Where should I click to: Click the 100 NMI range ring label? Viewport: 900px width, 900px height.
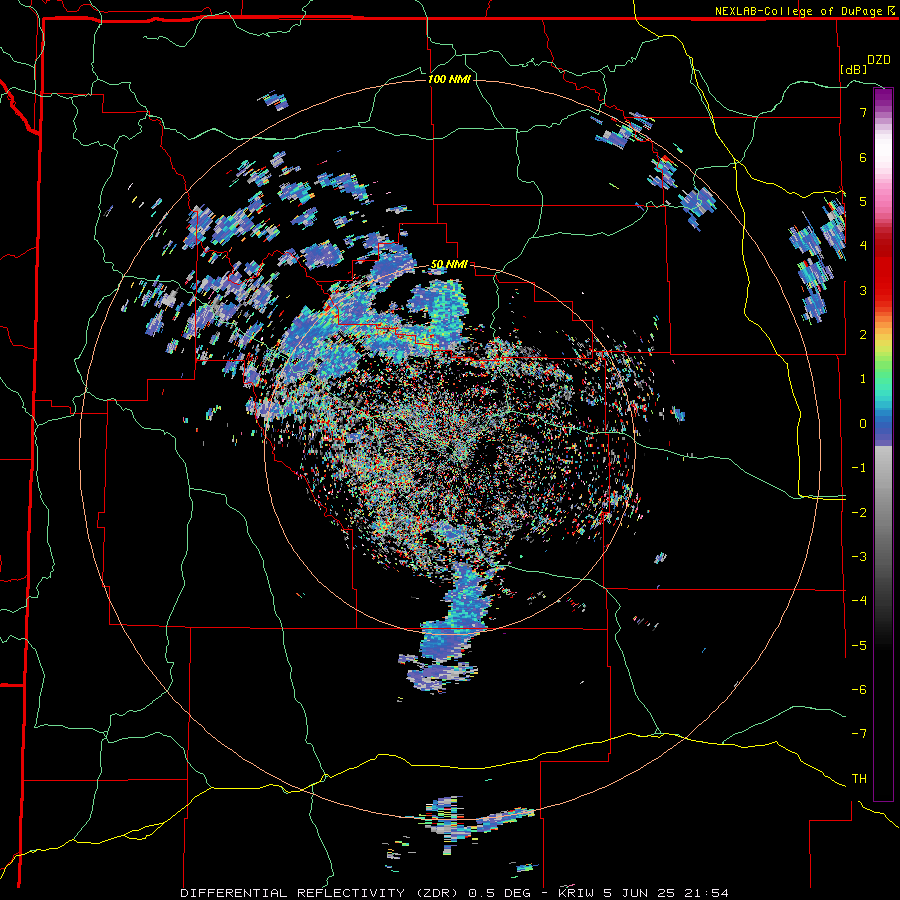tap(449, 79)
